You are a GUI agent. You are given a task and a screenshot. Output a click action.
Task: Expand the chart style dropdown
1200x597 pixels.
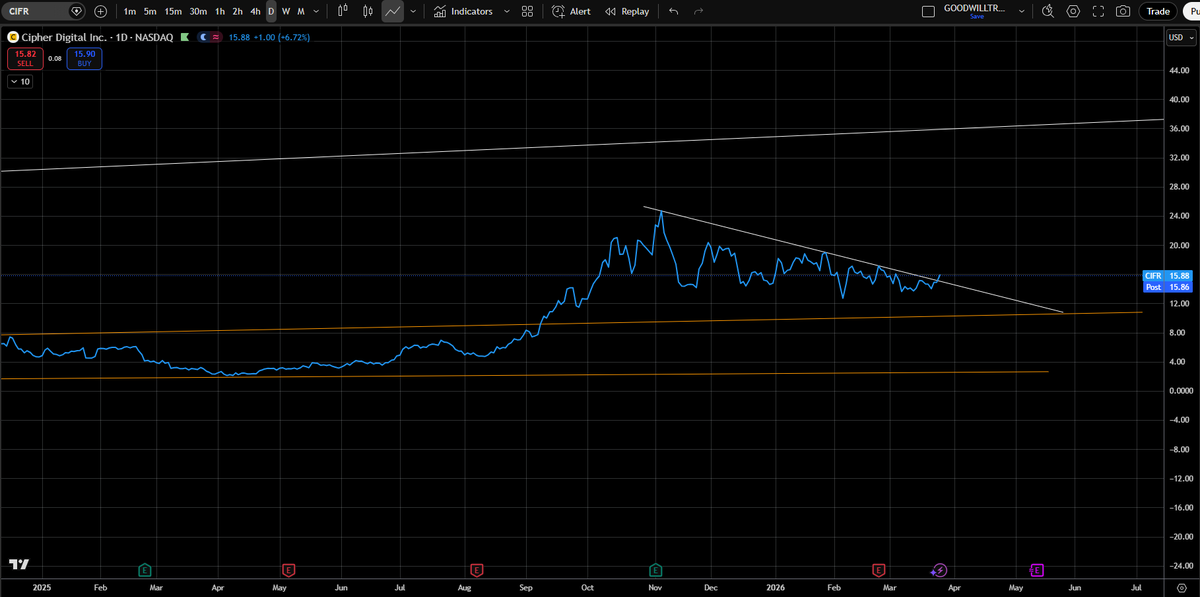(x=413, y=11)
